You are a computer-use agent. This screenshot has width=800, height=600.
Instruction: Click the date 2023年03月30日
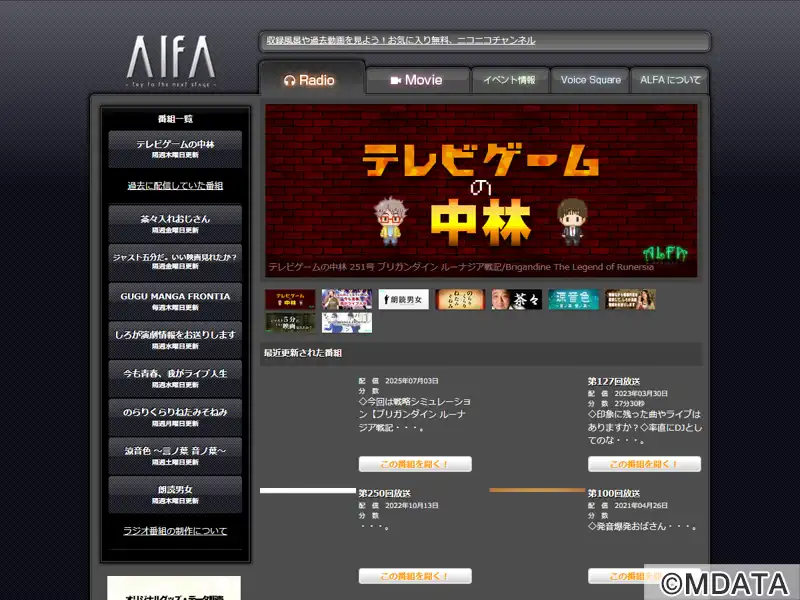pos(641,393)
